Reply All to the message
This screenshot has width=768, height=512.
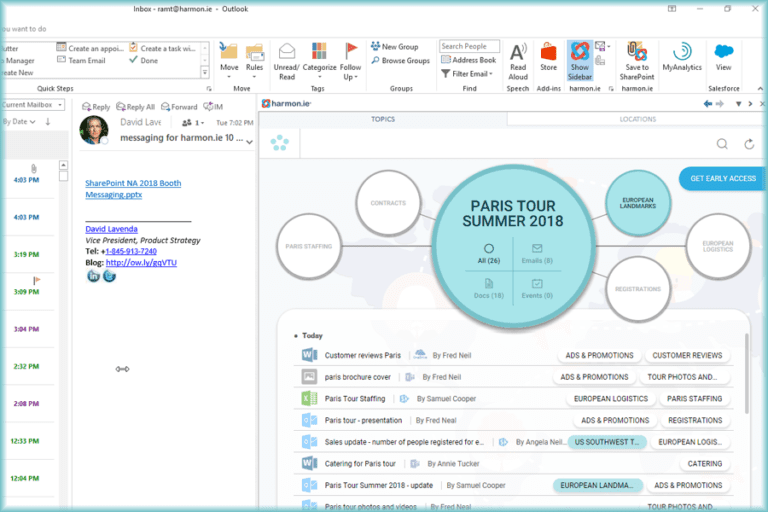pyautogui.click(x=136, y=106)
